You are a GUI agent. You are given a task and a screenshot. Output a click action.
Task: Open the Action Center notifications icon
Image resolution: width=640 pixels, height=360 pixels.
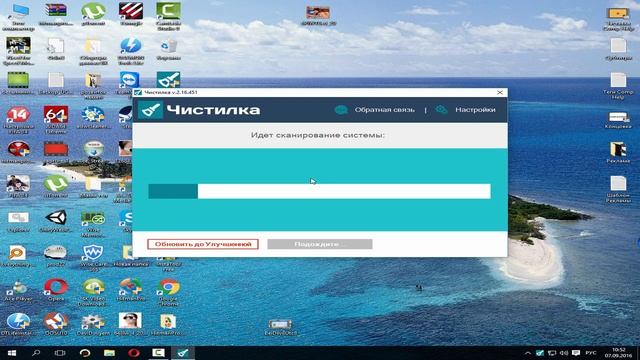(576, 353)
